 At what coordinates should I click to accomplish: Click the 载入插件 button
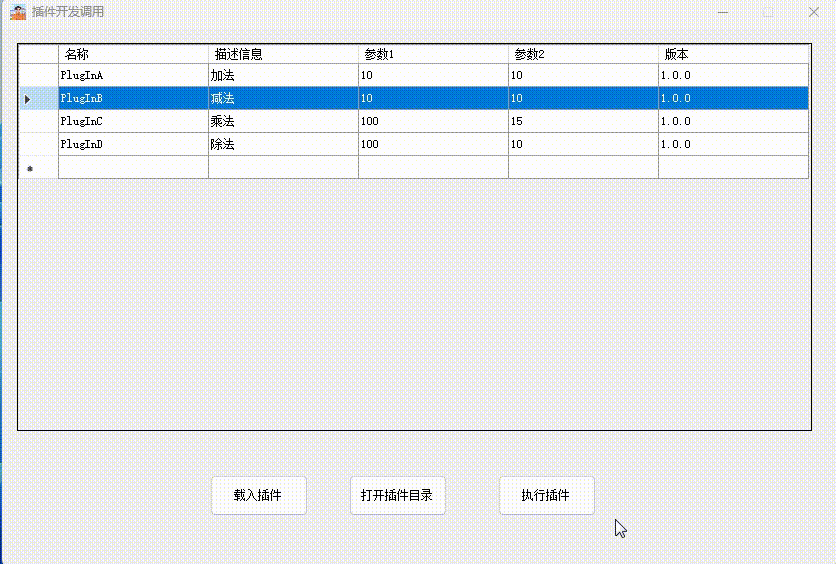click(258, 495)
